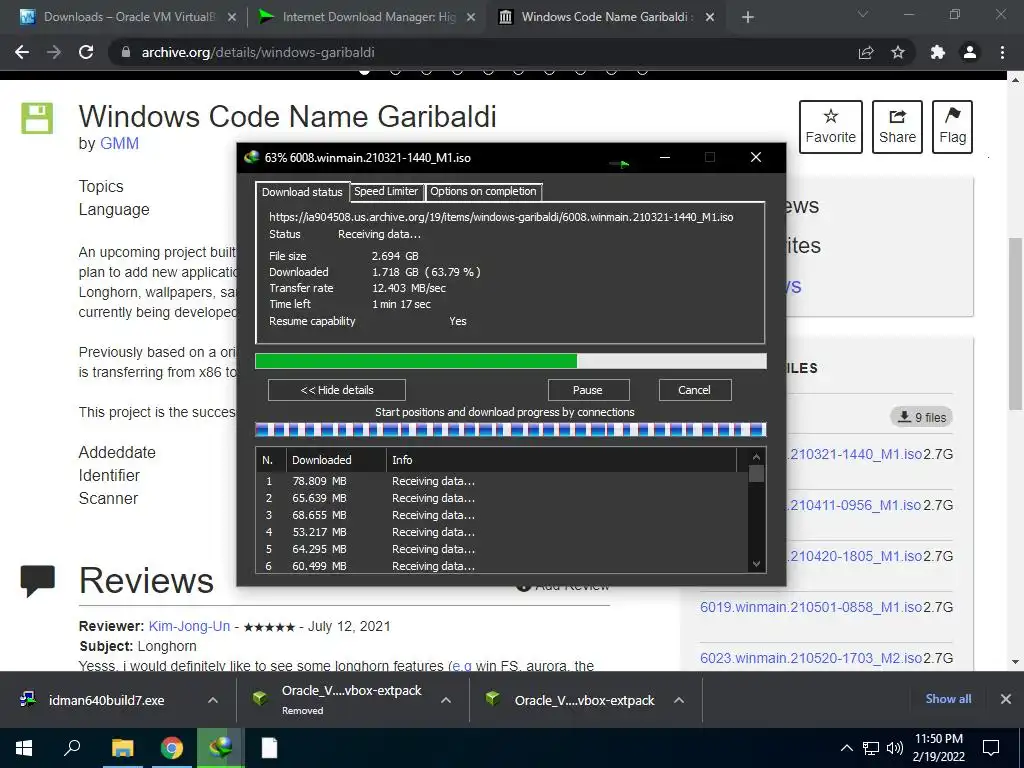Open the taskbar clock 11:50 PM
The image size is (1024, 768).
938,748
